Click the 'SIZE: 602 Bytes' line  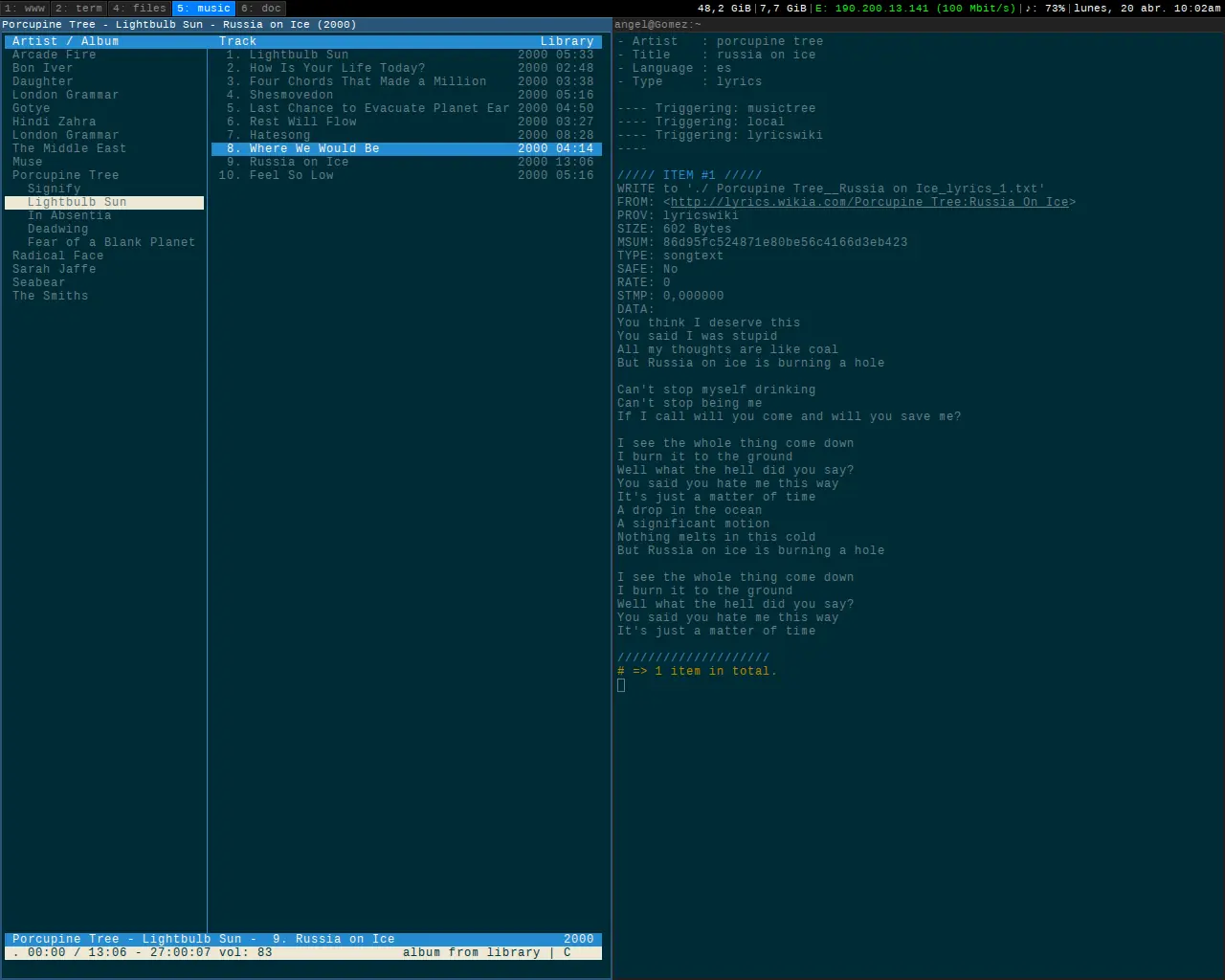[x=675, y=229]
